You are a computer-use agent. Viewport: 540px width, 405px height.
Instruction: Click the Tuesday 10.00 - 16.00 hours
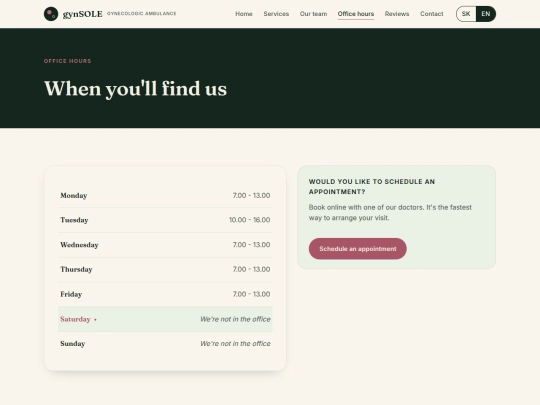point(250,220)
